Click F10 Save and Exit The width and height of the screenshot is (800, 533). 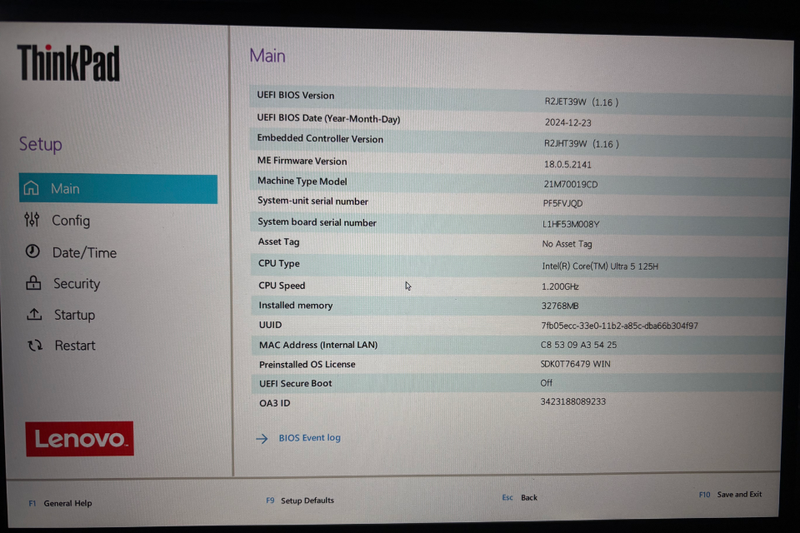(730, 494)
